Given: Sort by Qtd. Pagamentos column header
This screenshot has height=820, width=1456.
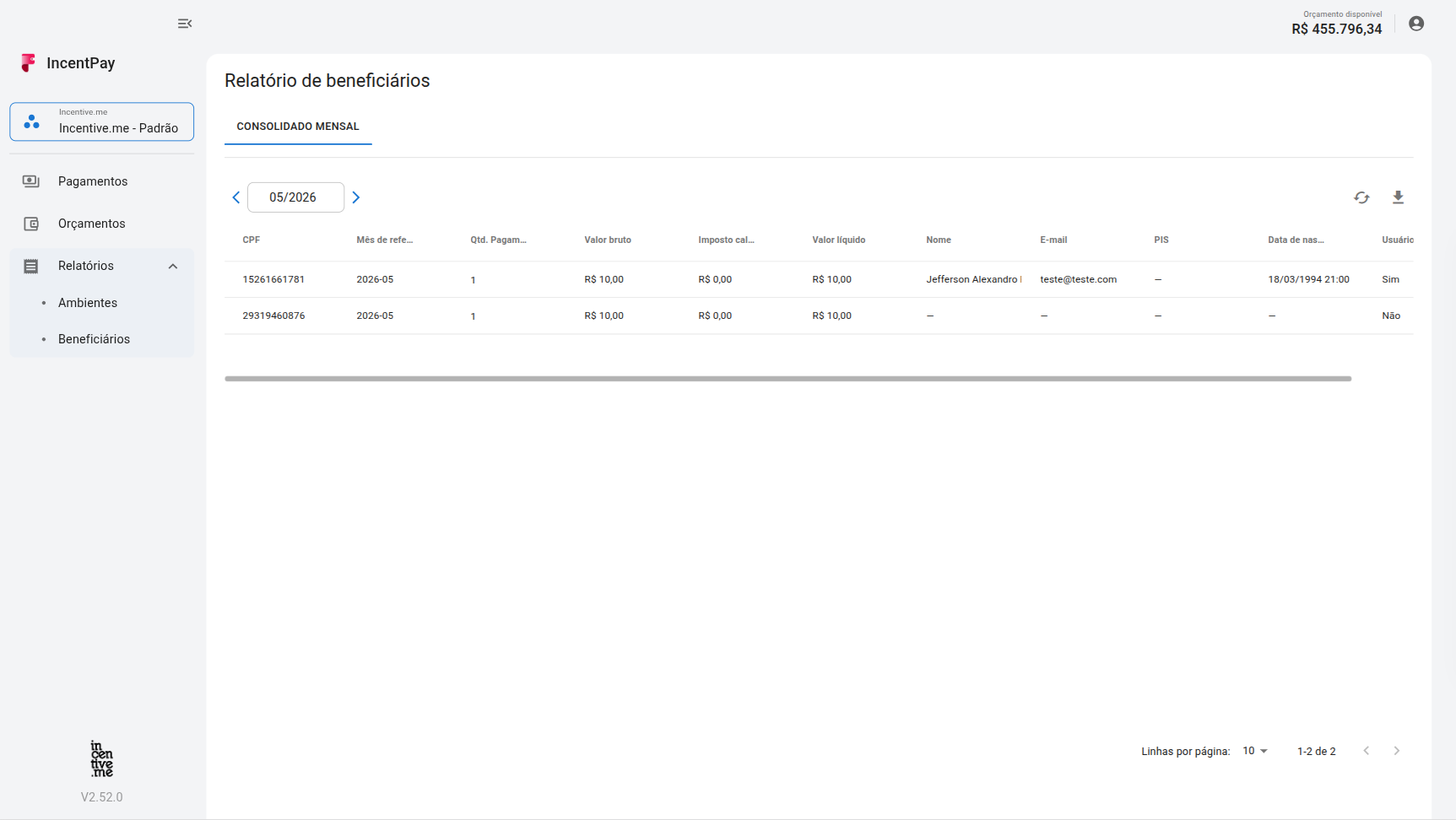Looking at the screenshot, I should tap(498, 240).
